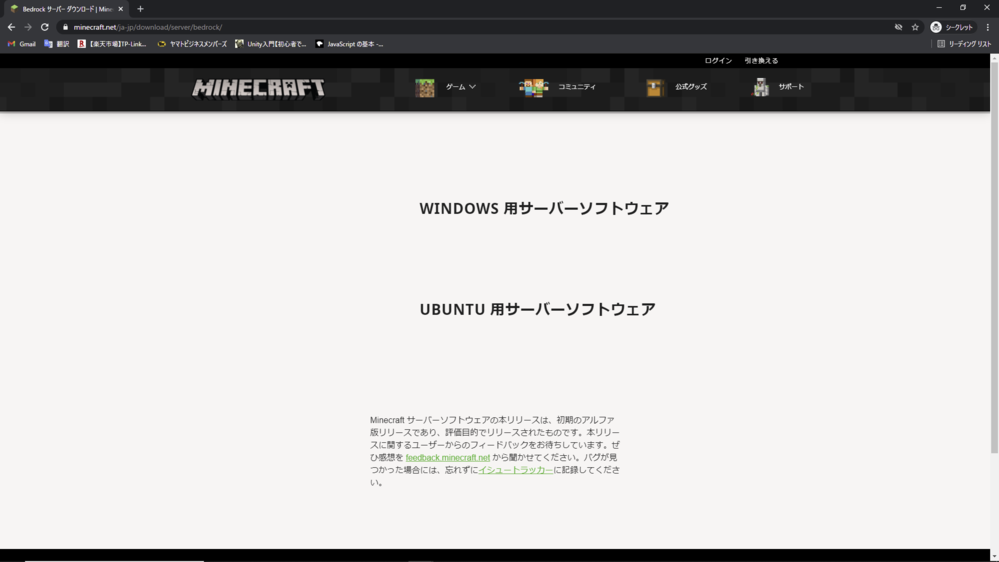The image size is (999, 562).
Task: Open the feedback.minecraft.net link
Action: (x=448, y=458)
